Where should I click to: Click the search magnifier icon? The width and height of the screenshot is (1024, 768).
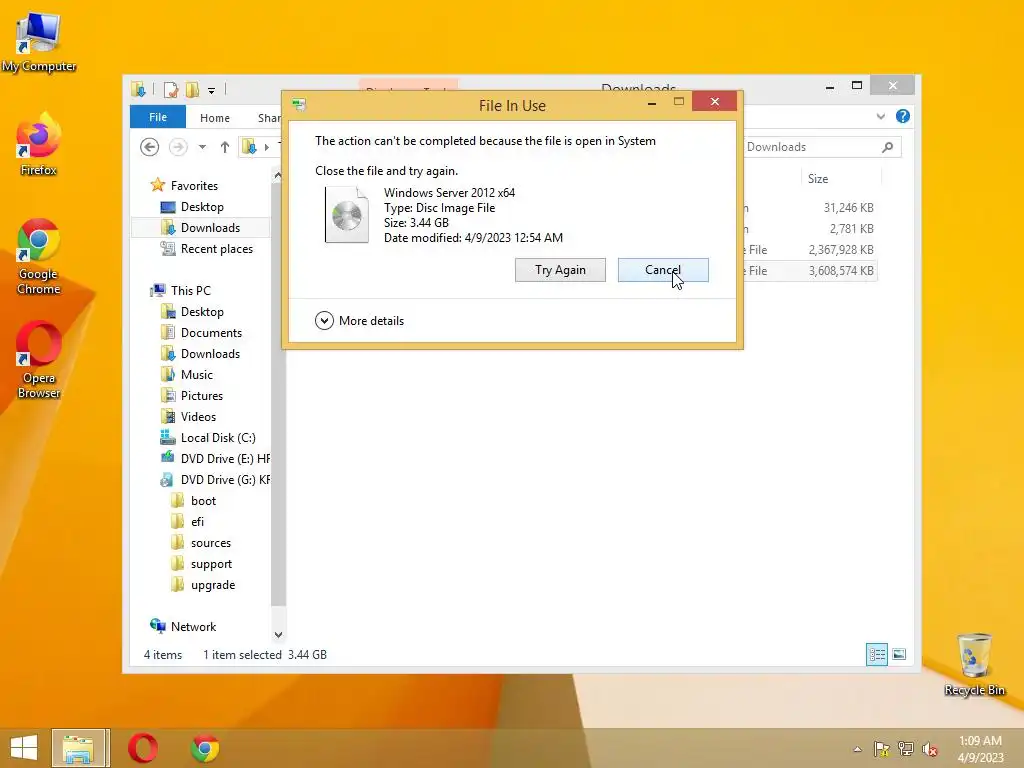point(887,147)
